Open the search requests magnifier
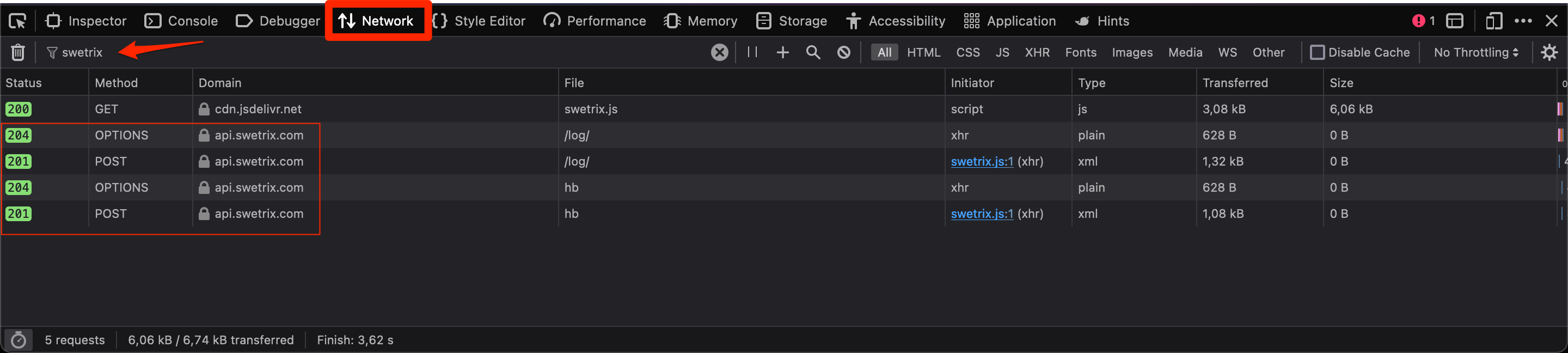Image resolution: width=1568 pixels, height=353 pixels. click(813, 53)
